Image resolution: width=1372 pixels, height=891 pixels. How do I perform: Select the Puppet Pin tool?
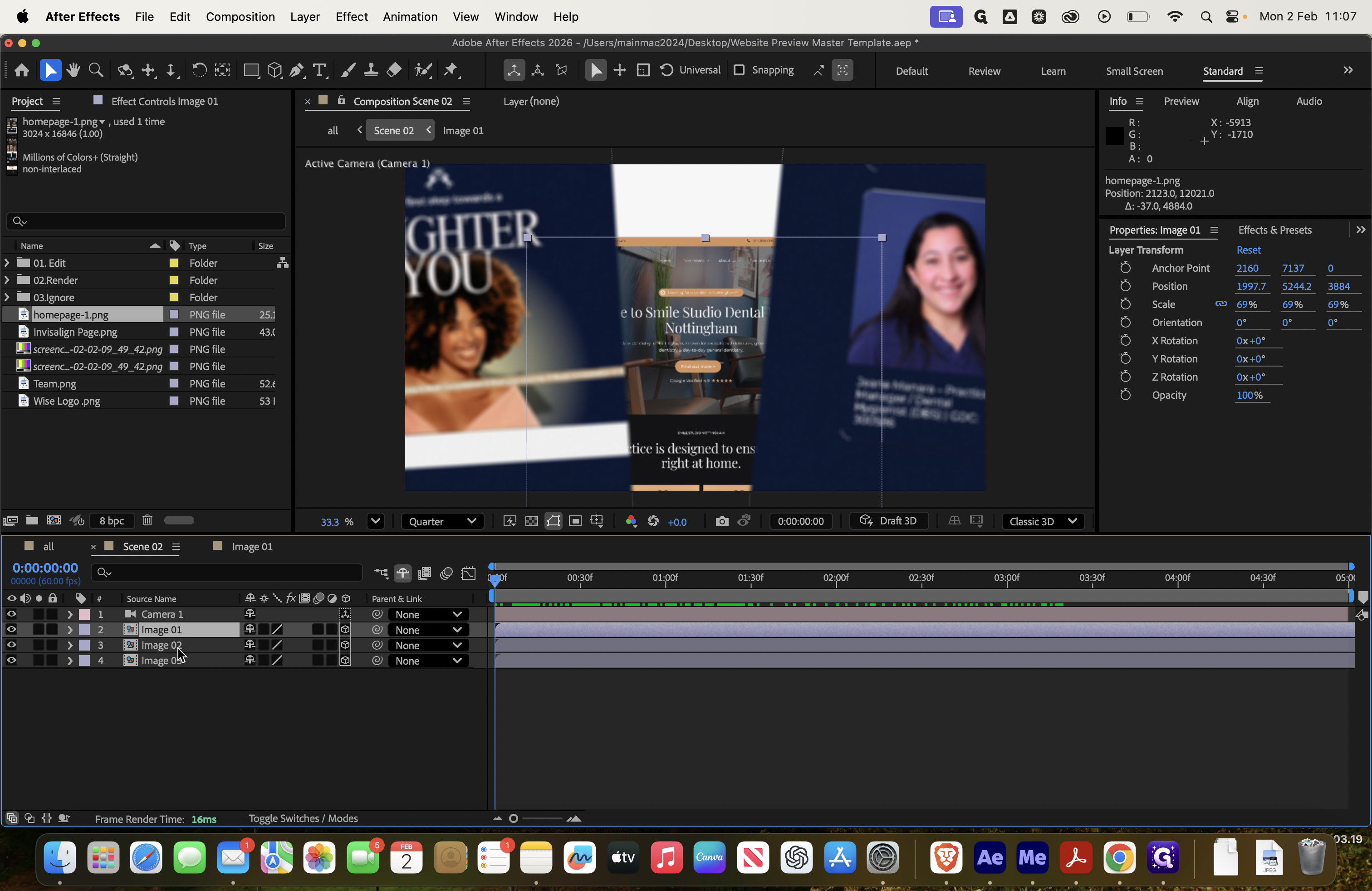point(451,70)
